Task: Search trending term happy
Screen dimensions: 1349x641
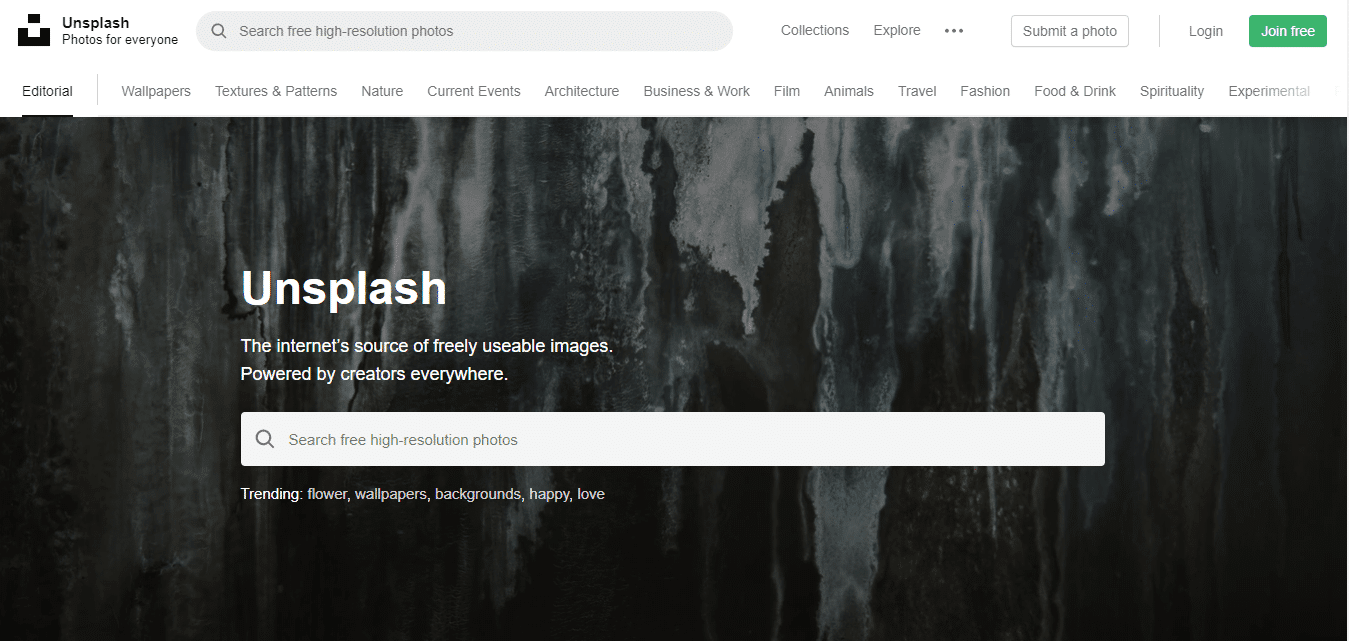Action: pyautogui.click(x=548, y=494)
